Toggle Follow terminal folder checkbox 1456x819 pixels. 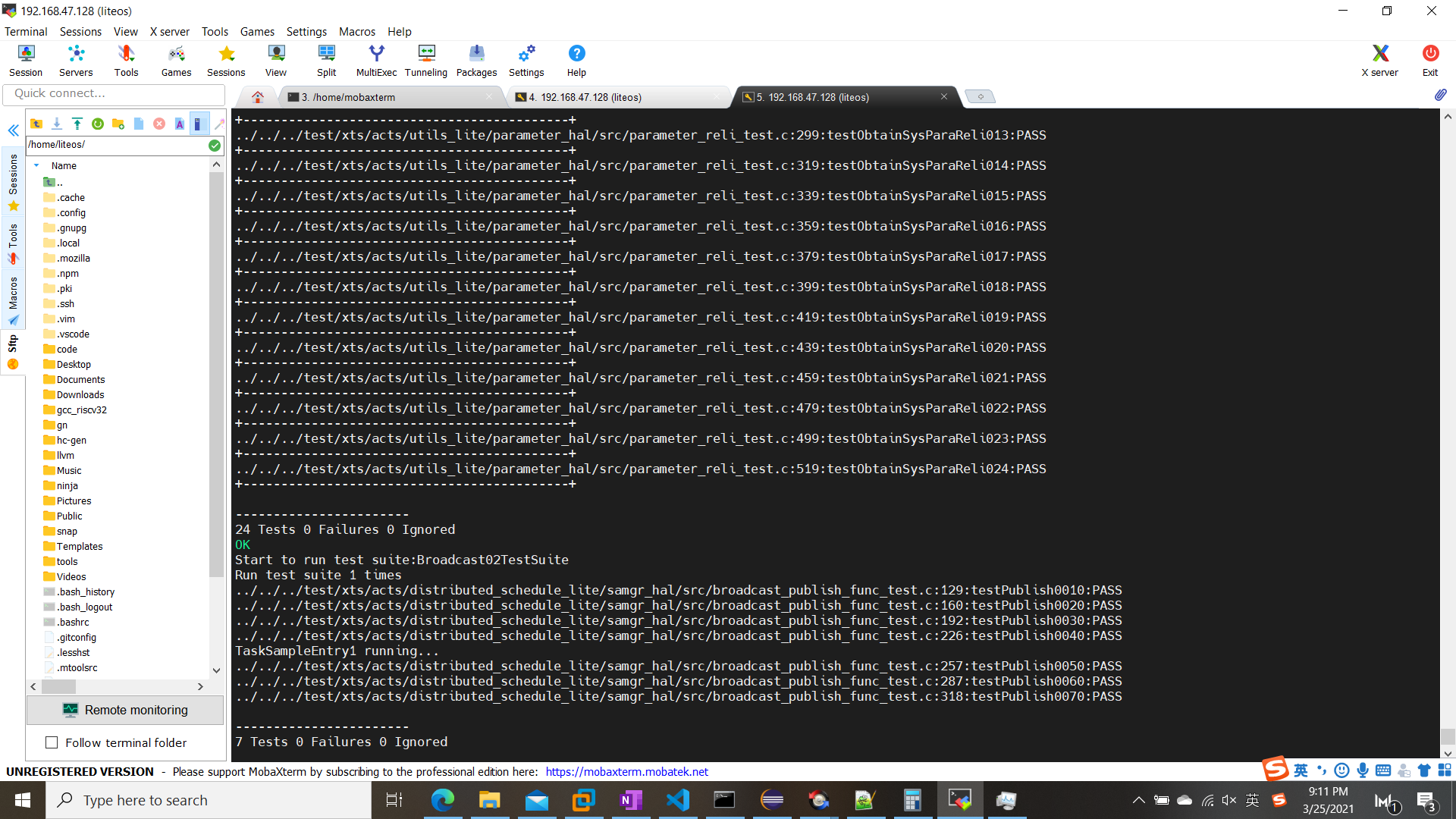coord(52,743)
